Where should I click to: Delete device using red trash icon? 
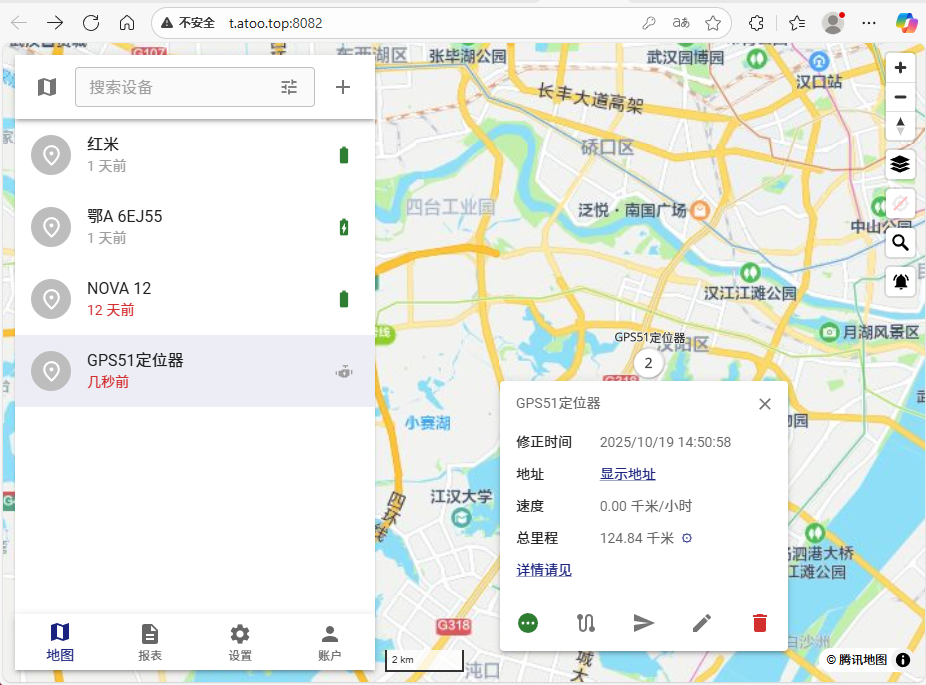(760, 623)
